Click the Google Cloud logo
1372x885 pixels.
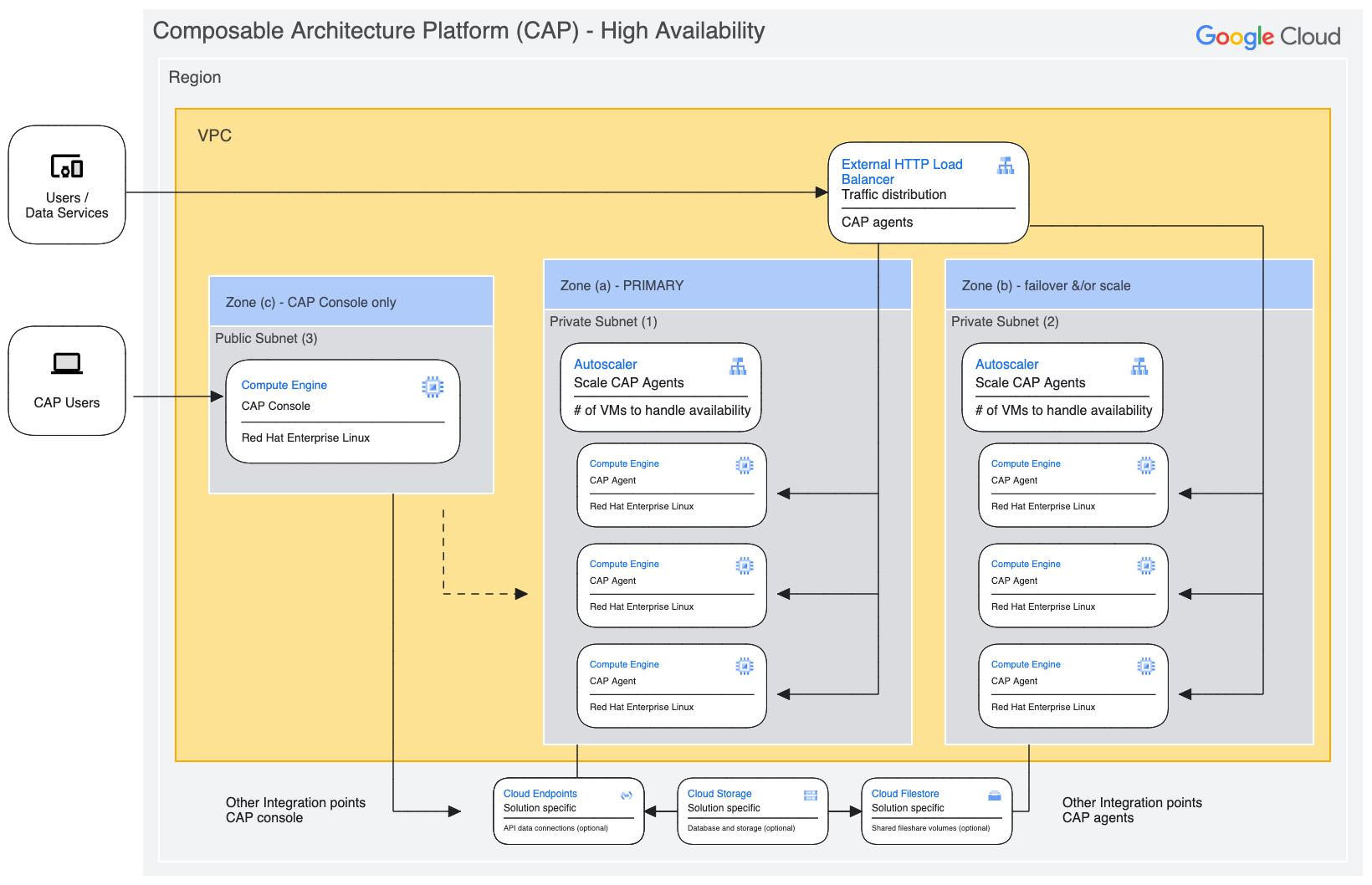click(x=1267, y=37)
